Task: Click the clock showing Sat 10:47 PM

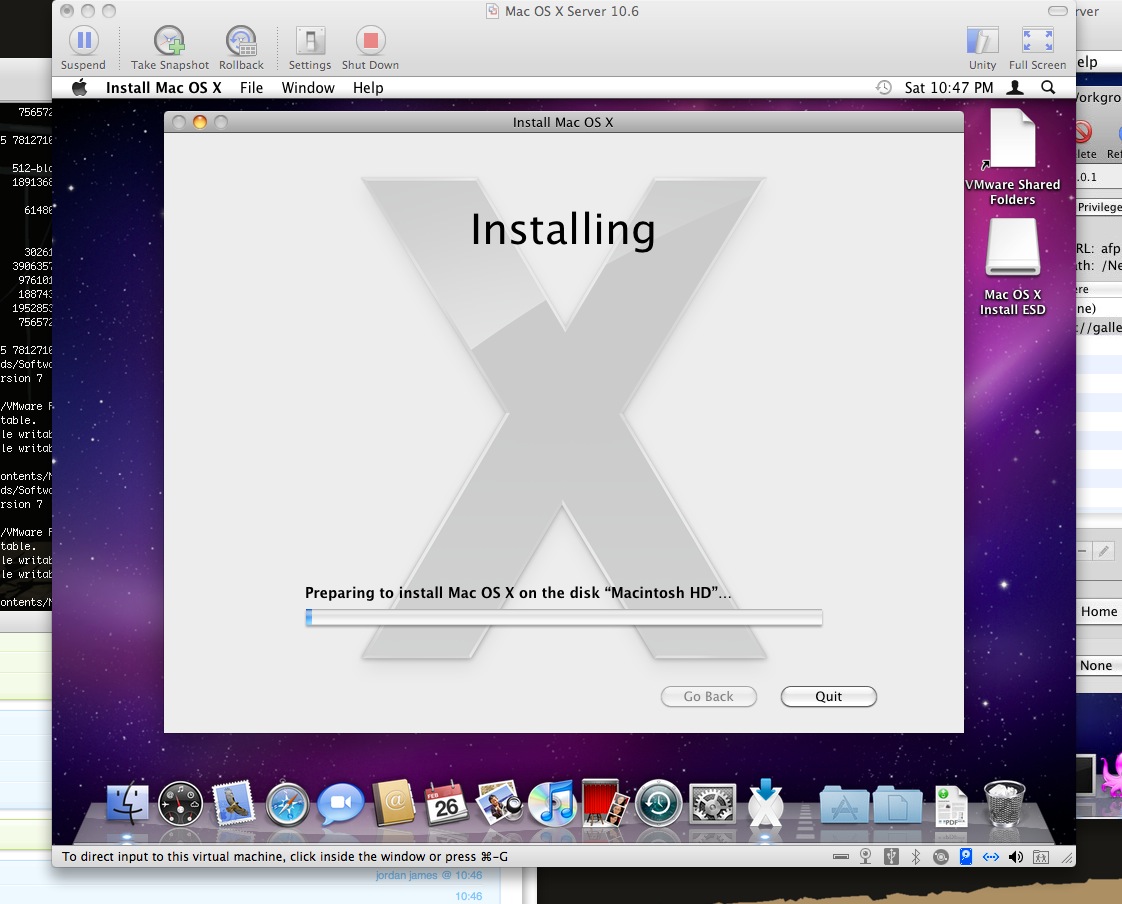Action: [x=949, y=87]
